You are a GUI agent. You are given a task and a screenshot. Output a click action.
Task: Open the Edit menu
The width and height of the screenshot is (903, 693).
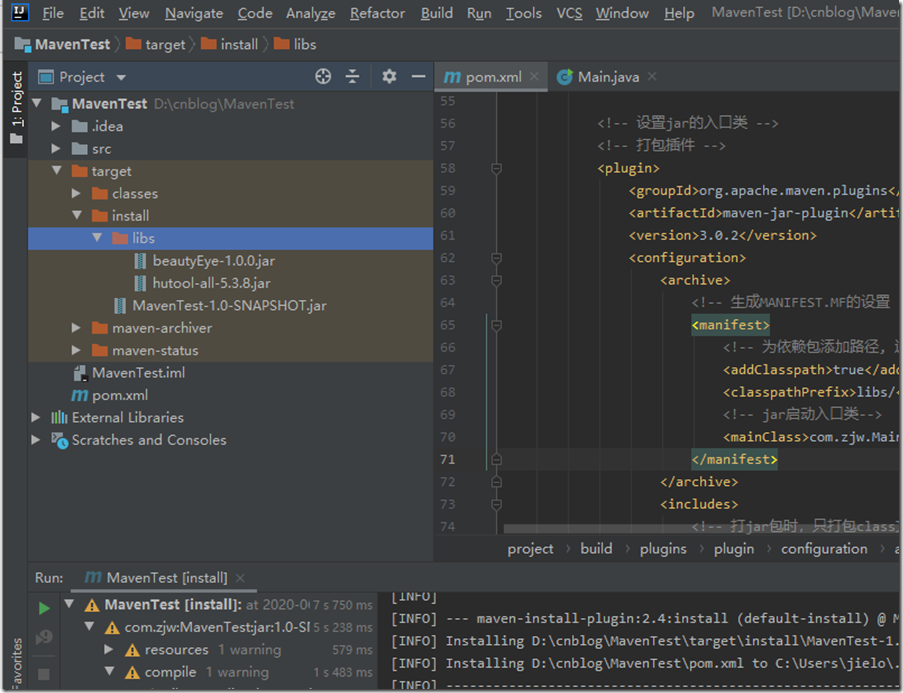[x=92, y=13]
